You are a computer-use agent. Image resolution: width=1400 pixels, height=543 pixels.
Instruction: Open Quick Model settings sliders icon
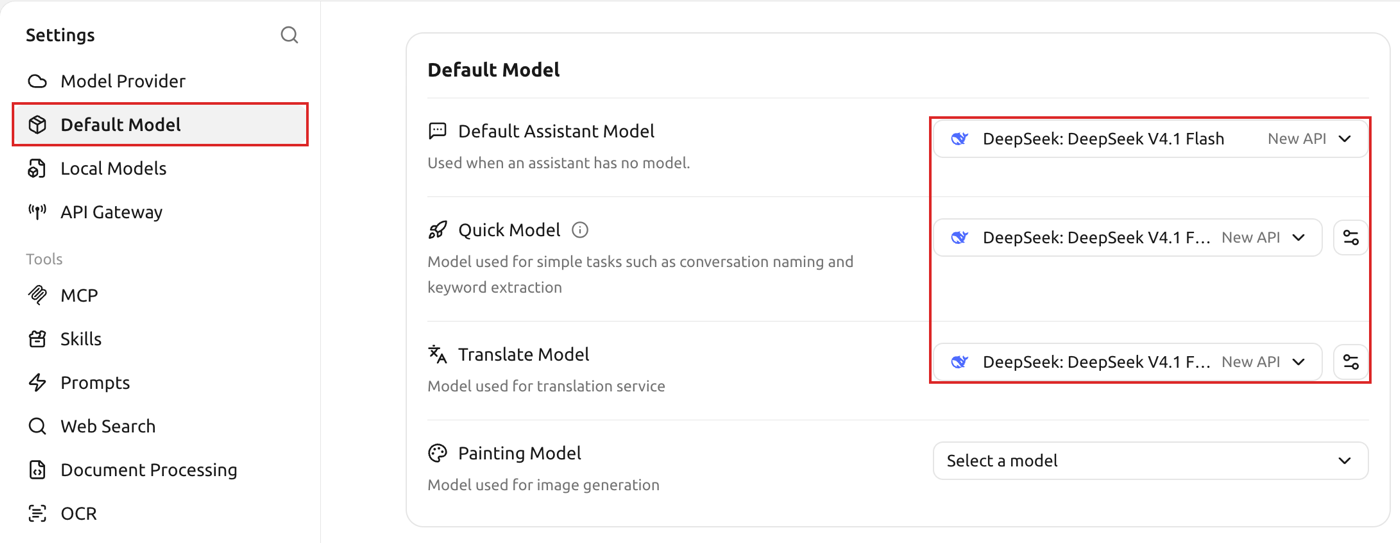[1351, 238]
